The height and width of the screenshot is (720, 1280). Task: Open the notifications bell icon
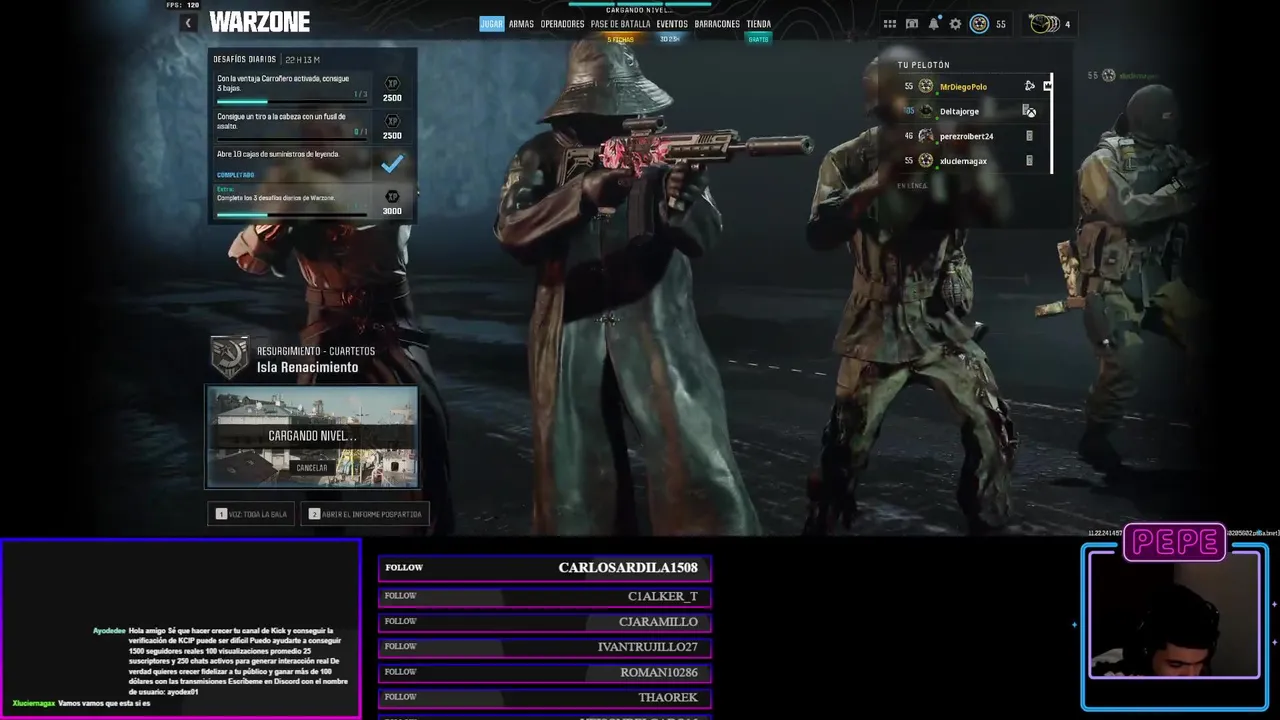(x=934, y=24)
